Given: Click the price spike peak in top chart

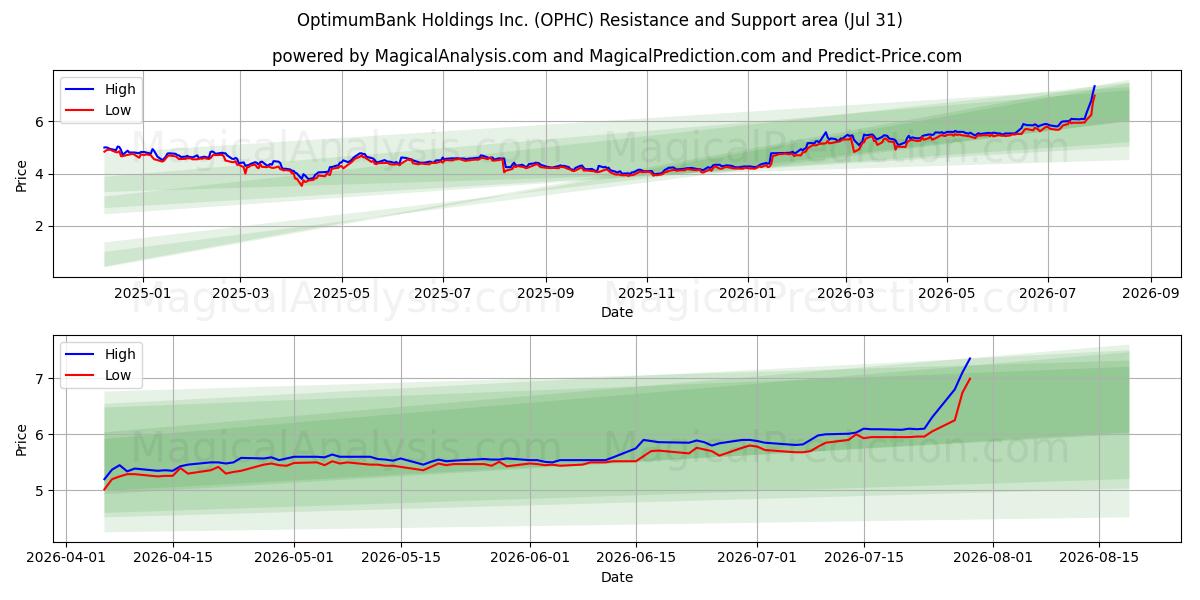Looking at the screenshot, I should click(1094, 86).
